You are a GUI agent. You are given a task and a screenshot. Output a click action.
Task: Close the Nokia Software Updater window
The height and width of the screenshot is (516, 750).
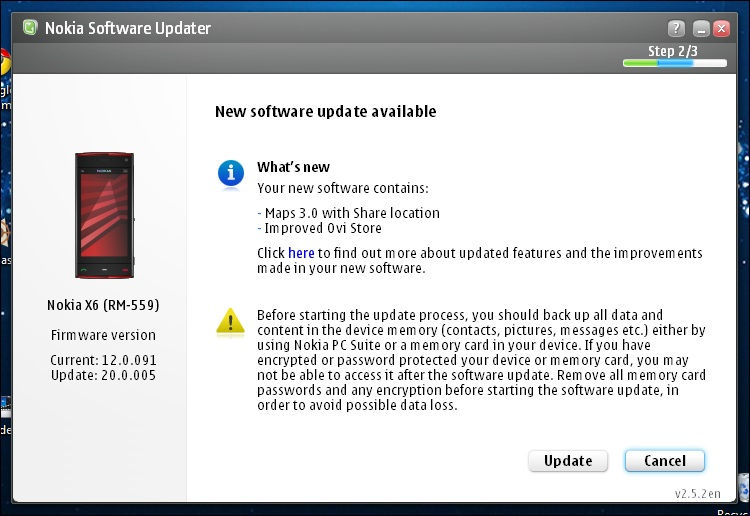[722, 28]
